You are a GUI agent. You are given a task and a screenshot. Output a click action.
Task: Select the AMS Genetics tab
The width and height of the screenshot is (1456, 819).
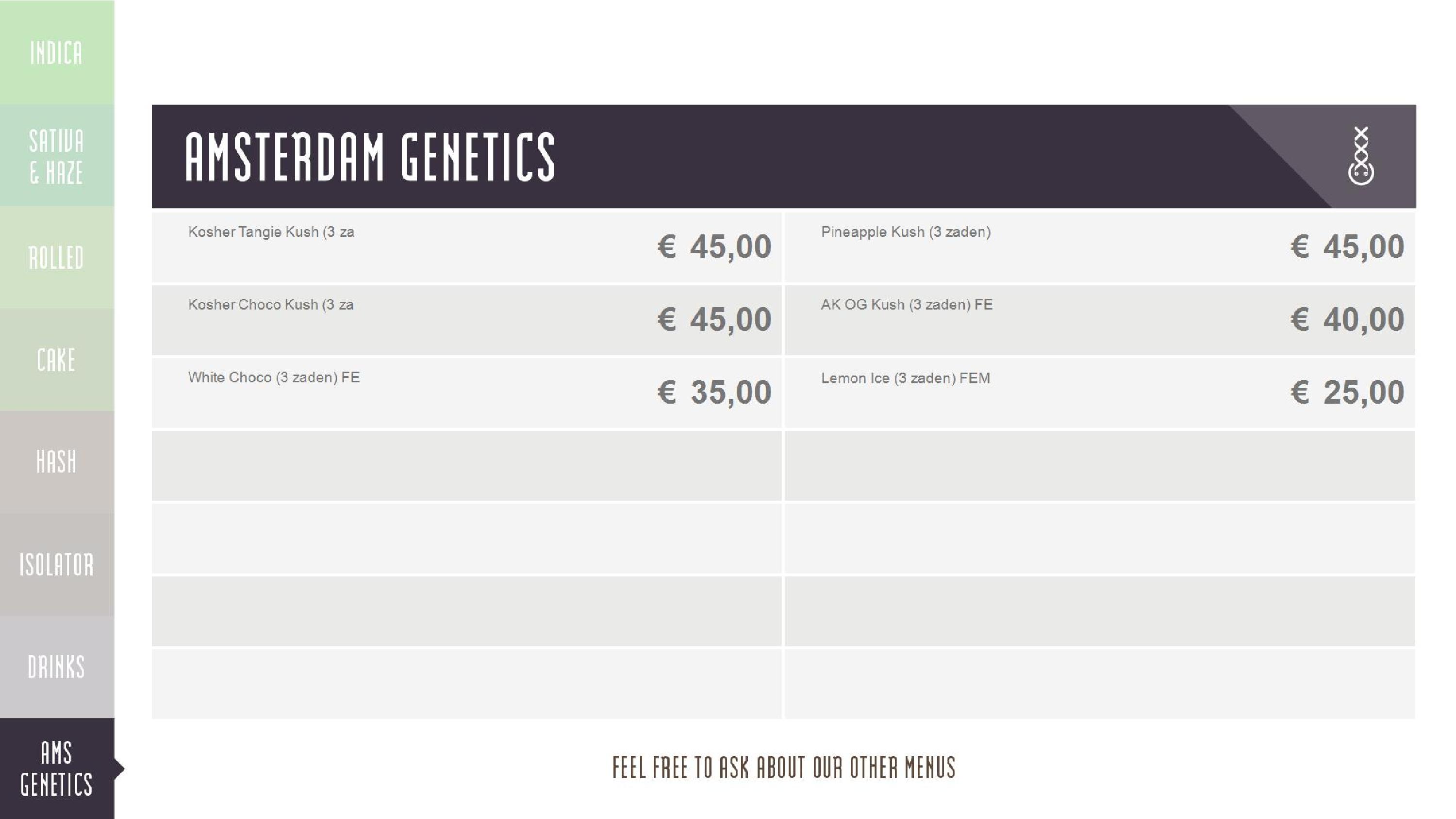(x=56, y=768)
